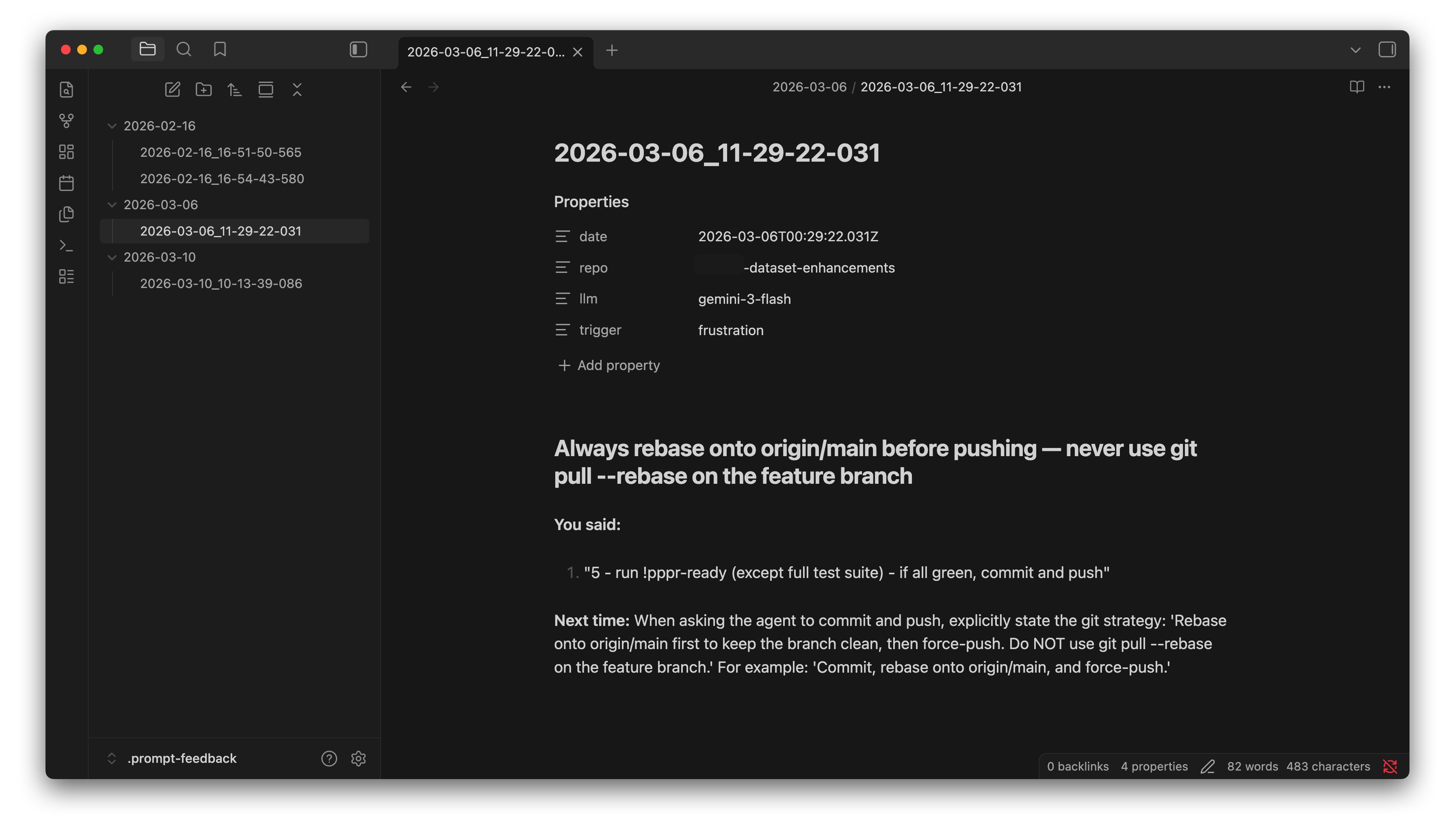
Task: Open the terminal panel
Action: (67, 246)
